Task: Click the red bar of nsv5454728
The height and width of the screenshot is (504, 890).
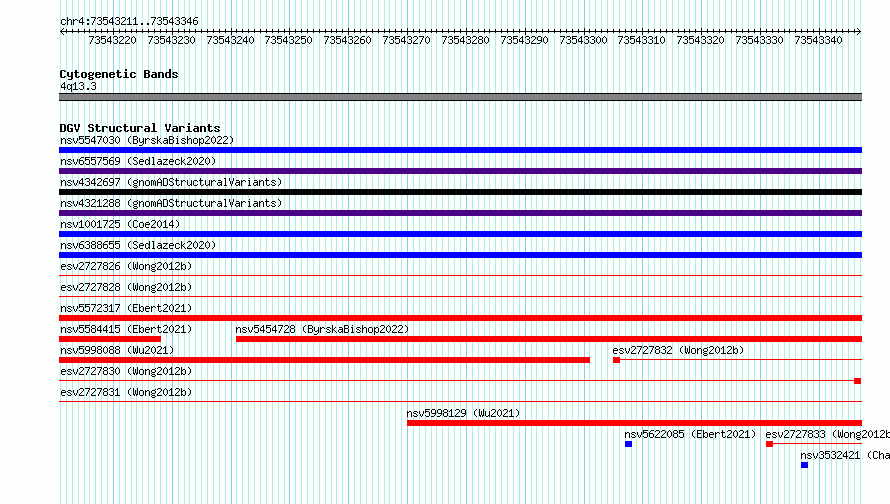Action: point(549,339)
